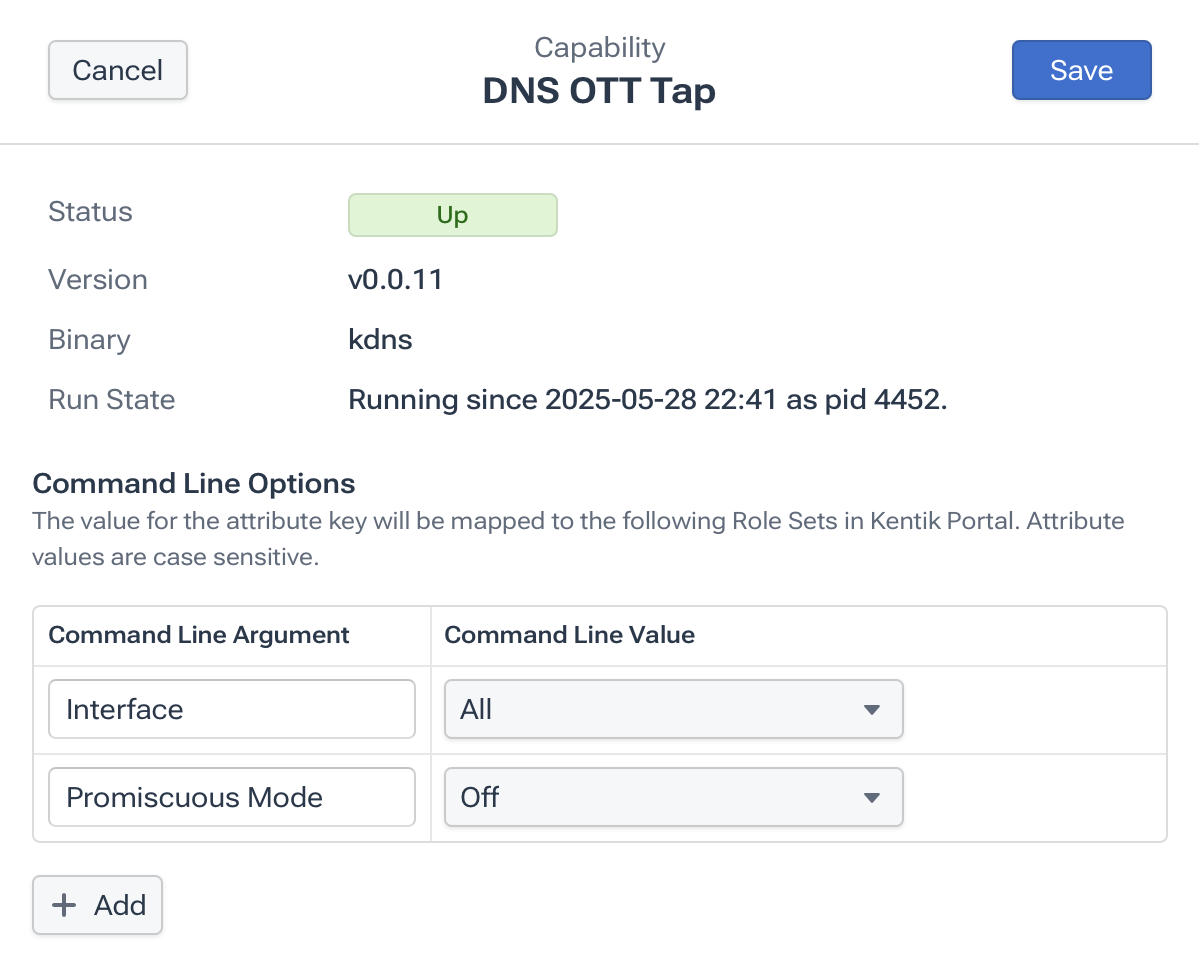
Task: Click the caret arrow in the Interface value dropdown
Action: coord(871,710)
